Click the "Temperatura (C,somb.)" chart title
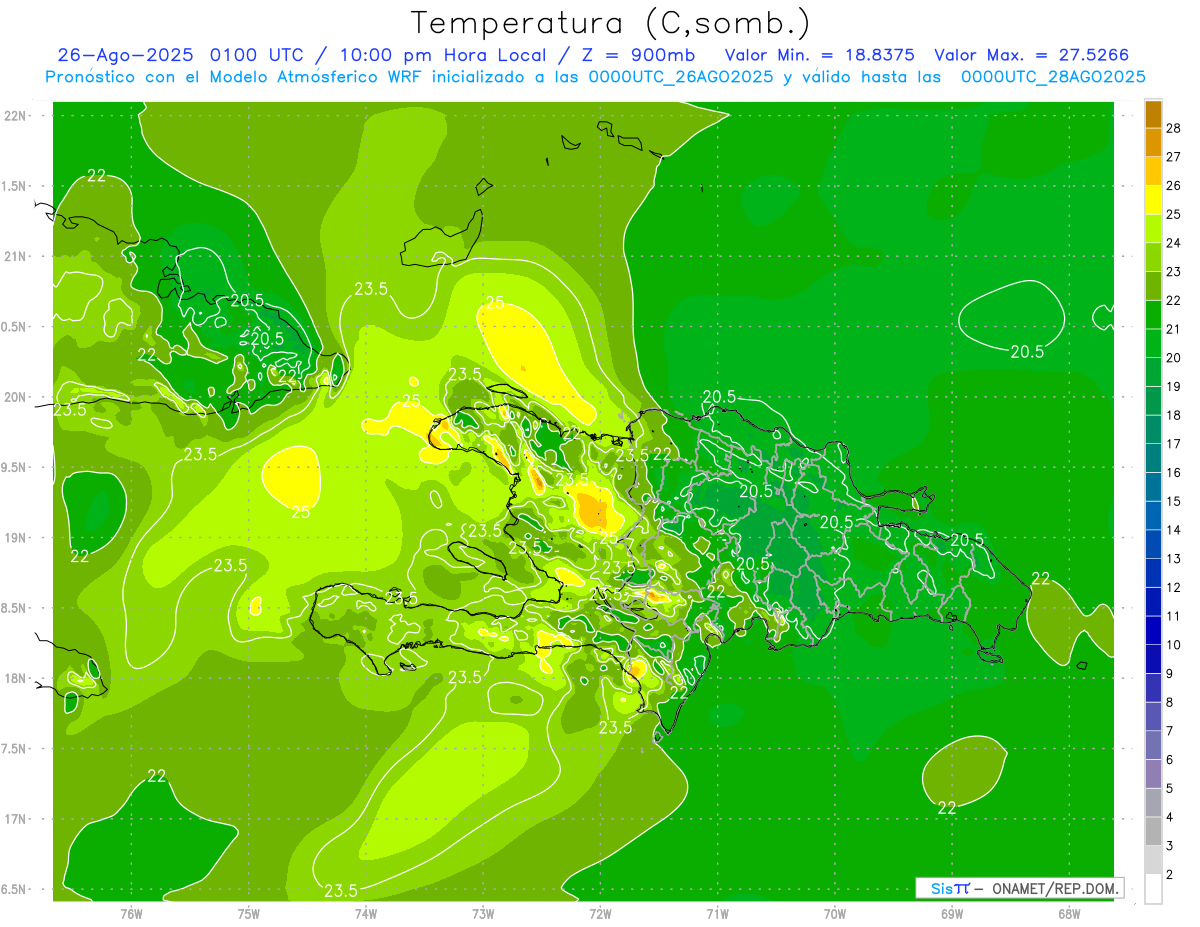 pos(609,23)
